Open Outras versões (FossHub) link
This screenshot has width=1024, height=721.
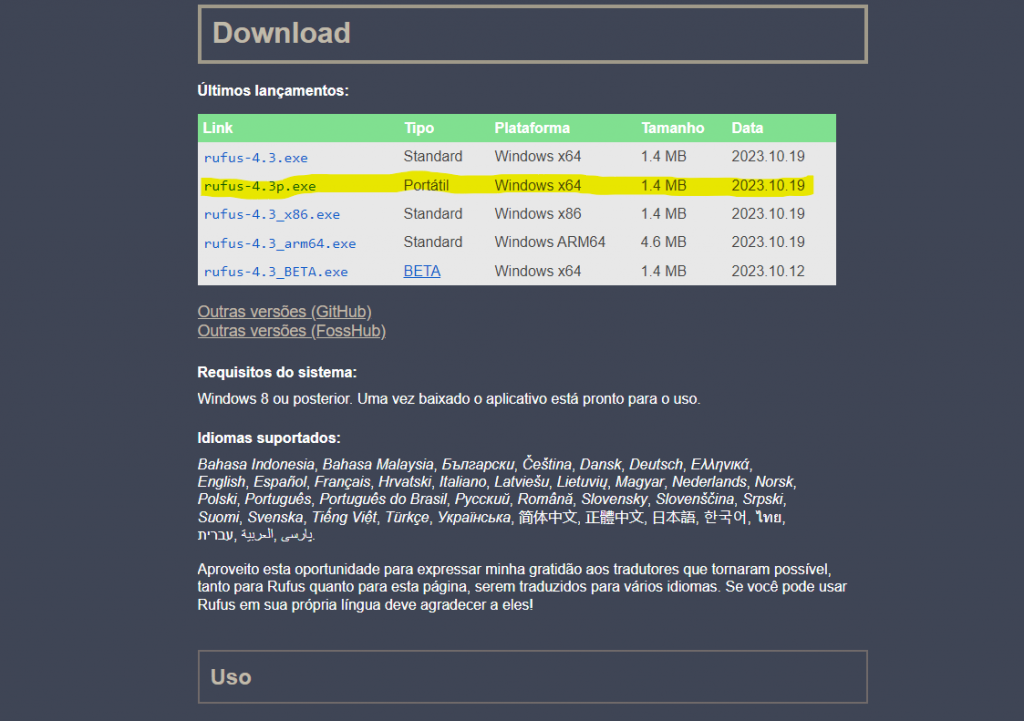(291, 331)
